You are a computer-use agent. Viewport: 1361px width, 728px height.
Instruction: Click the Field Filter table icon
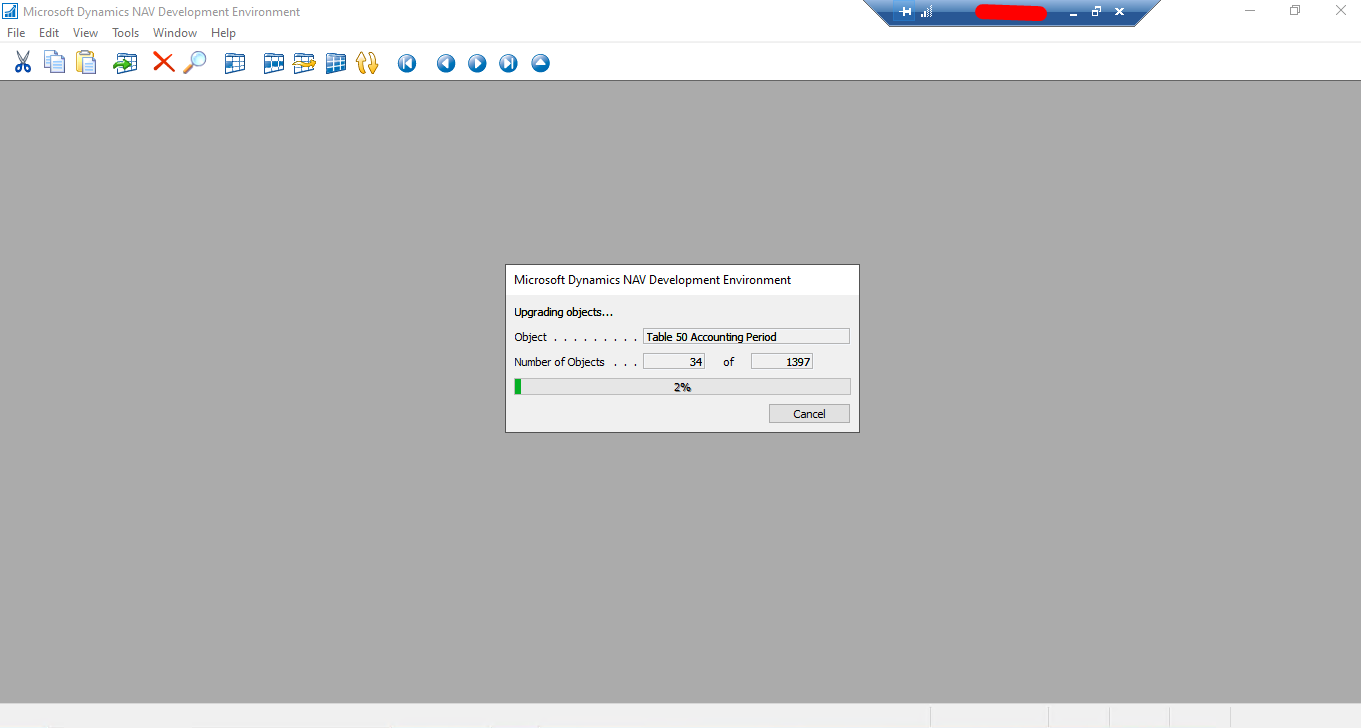(235, 63)
